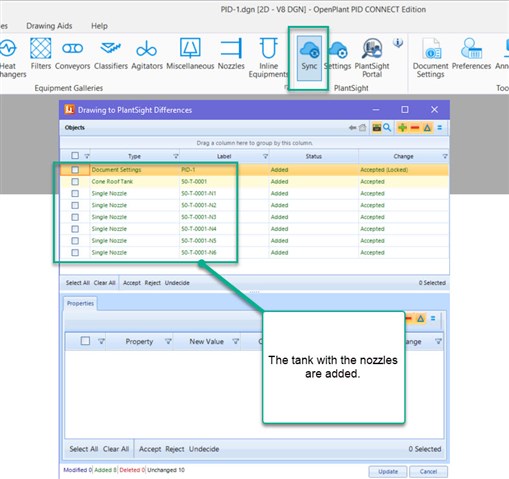Check the 50-T-0001-N6 nozzle checkbox
The image size is (509, 479).
click(75, 253)
